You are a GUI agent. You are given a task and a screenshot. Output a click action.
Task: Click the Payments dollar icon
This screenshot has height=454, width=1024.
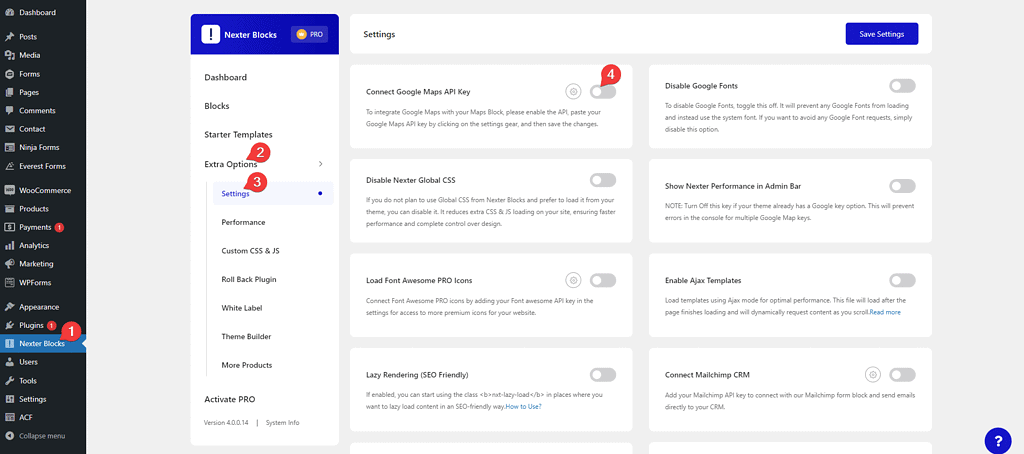10,227
